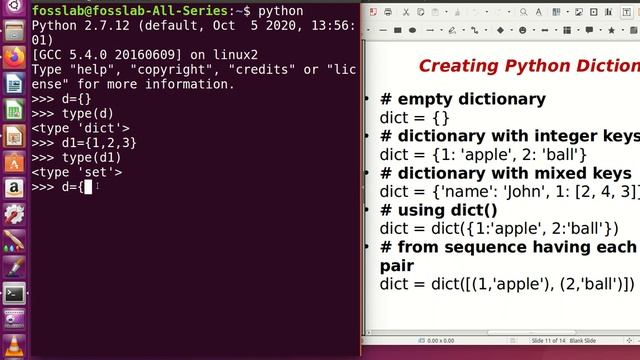Open LibreOffice Impress from the launcher
The image size is (640, 360).
pyautogui.click(x=14, y=136)
